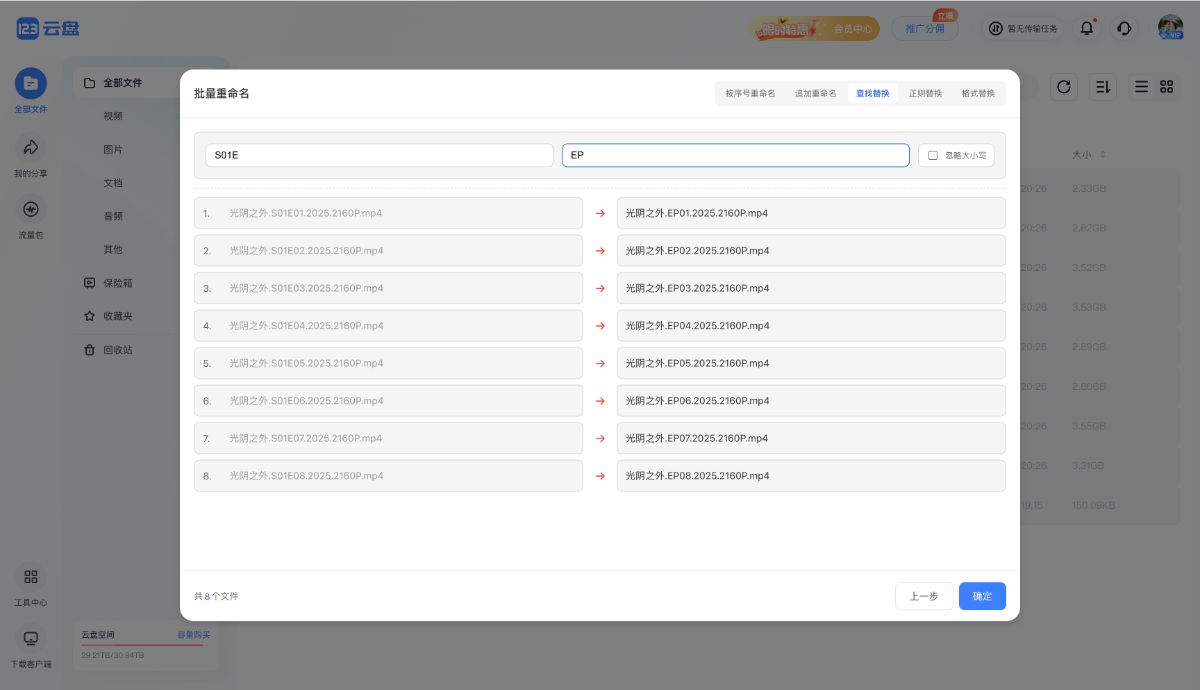Open the notification bell
1200x690 pixels.
(x=1086, y=28)
